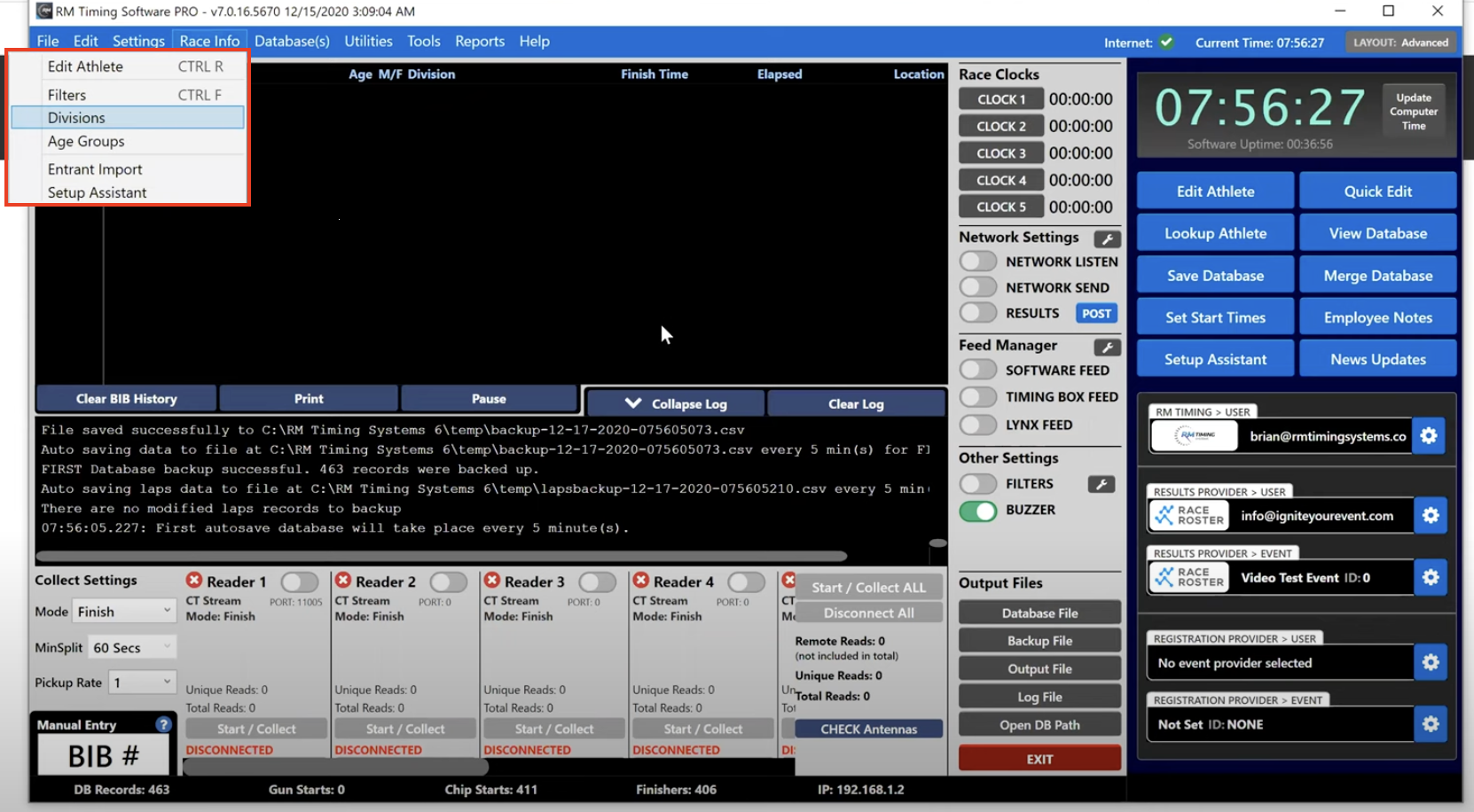Image resolution: width=1474 pixels, height=812 pixels.
Task: Open the Pickup Rate dropdown
Action: pyautogui.click(x=142, y=682)
